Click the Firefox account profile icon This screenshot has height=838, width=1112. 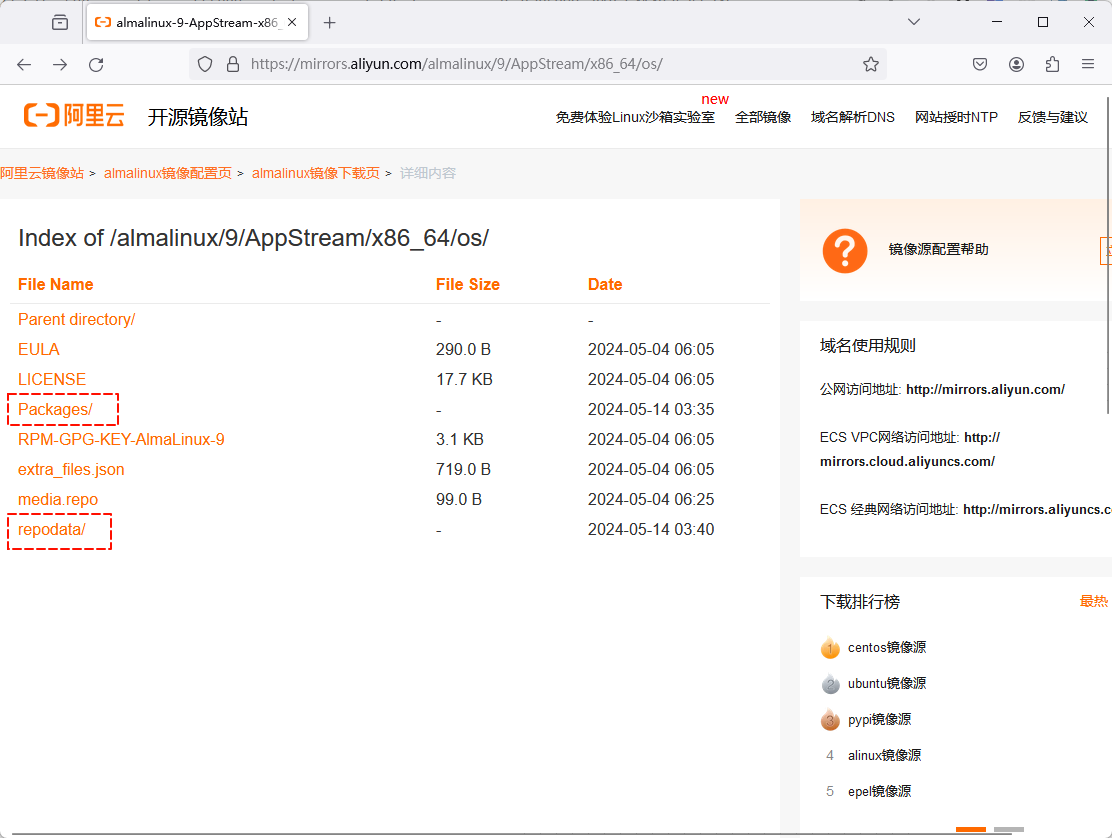1016,64
